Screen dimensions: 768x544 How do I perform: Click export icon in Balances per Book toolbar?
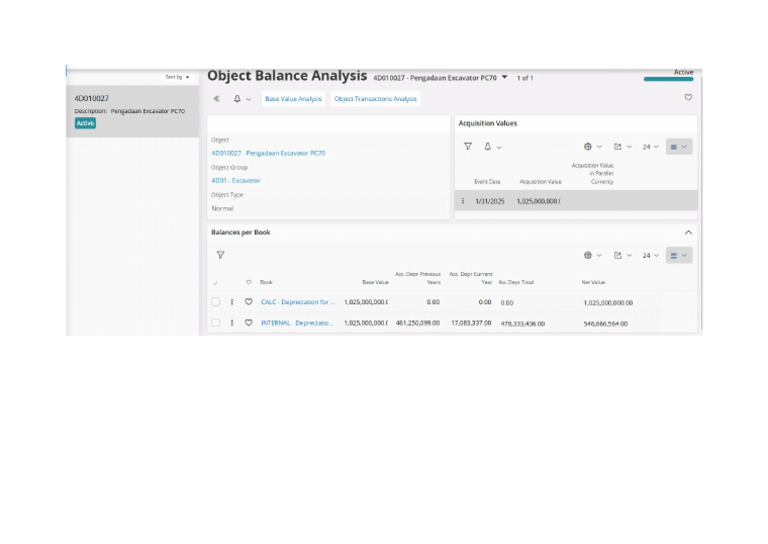[x=618, y=255]
